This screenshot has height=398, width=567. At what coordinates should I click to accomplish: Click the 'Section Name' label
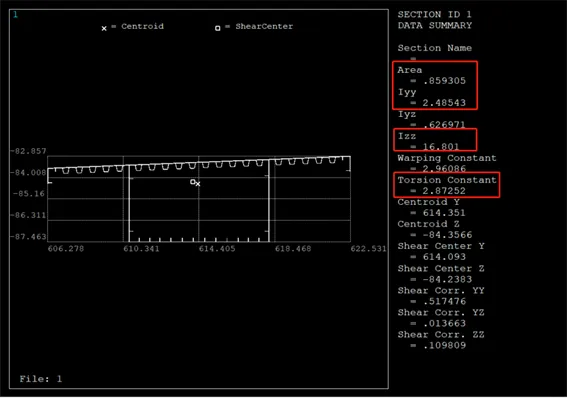point(435,48)
